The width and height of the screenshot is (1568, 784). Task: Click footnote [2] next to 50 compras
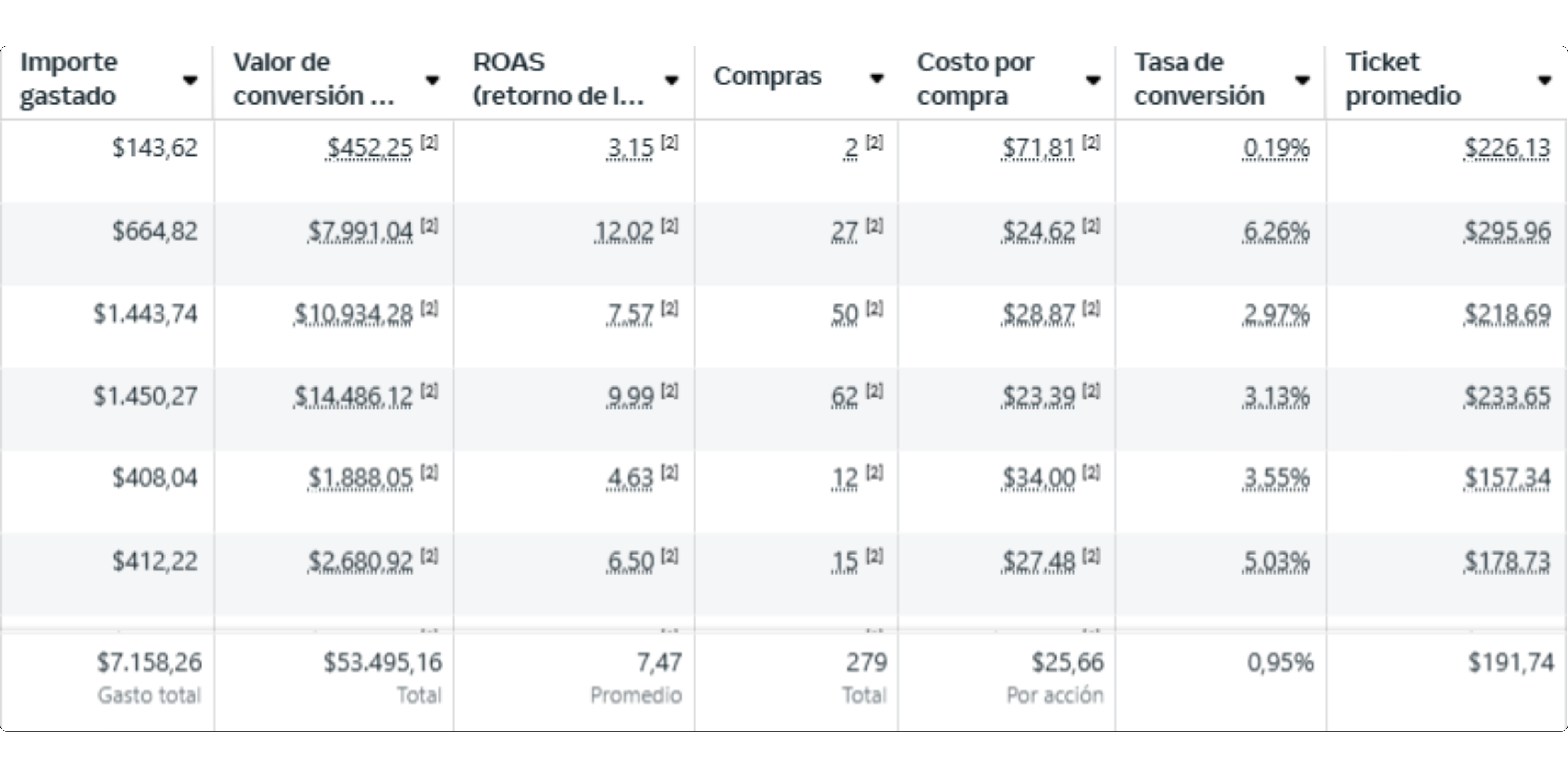874,309
